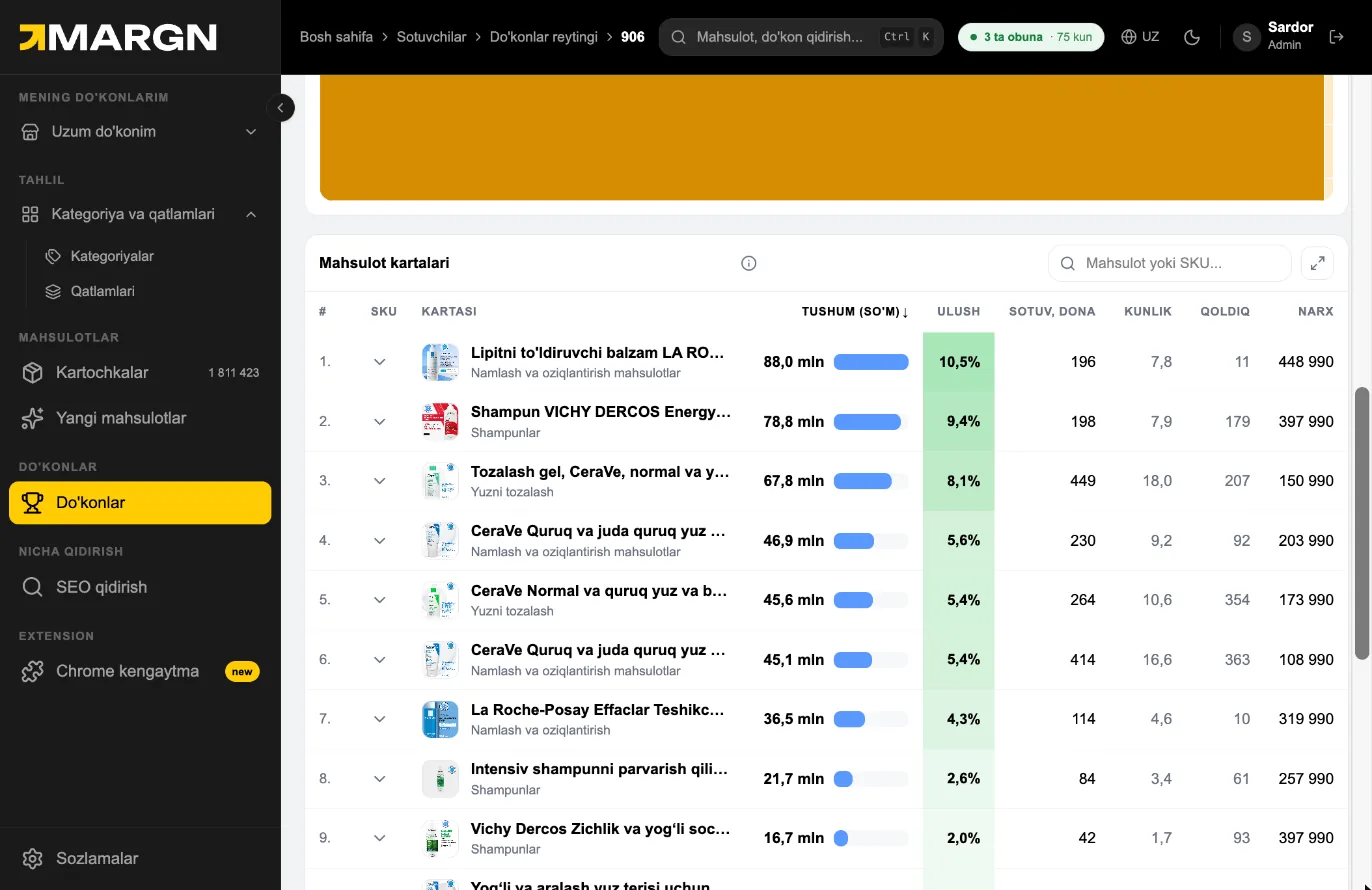The image size is (1372, 890).
Task: Open SEO qidirish page
Action: click(x=140, y=587)
